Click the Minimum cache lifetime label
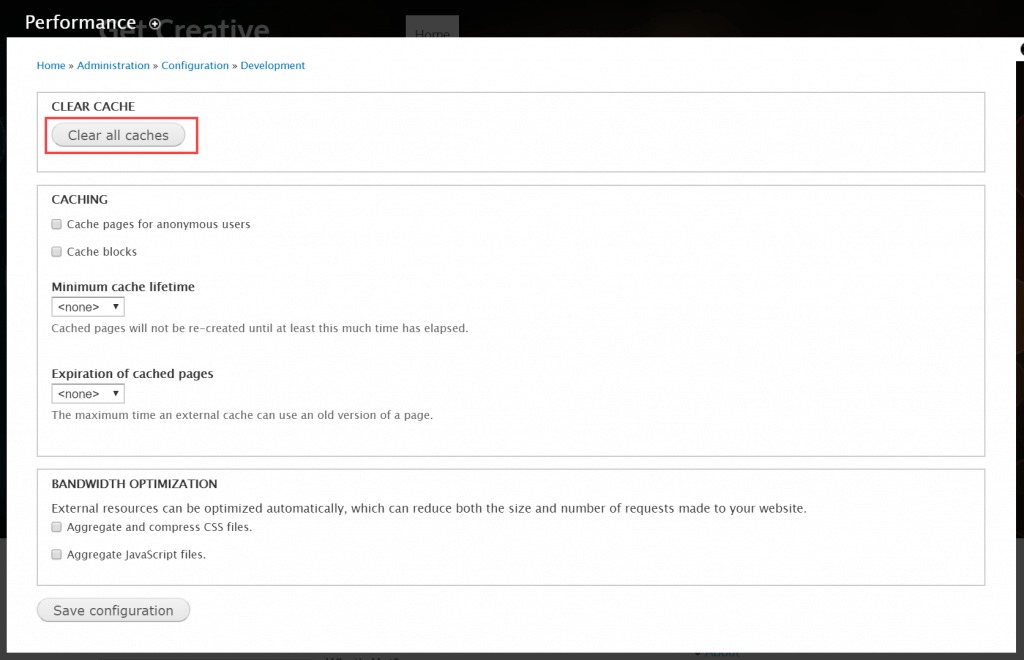This screenshot has height=660, width=1024. pyautogui.click(x=123, y=287)
